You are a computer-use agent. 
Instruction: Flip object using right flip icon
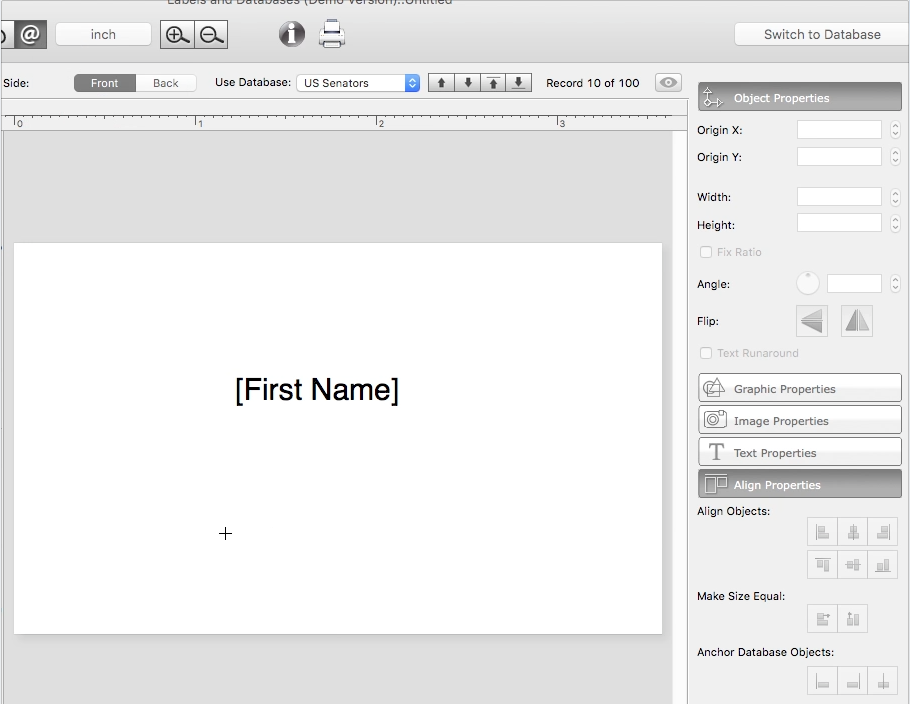tap(857, 321)
